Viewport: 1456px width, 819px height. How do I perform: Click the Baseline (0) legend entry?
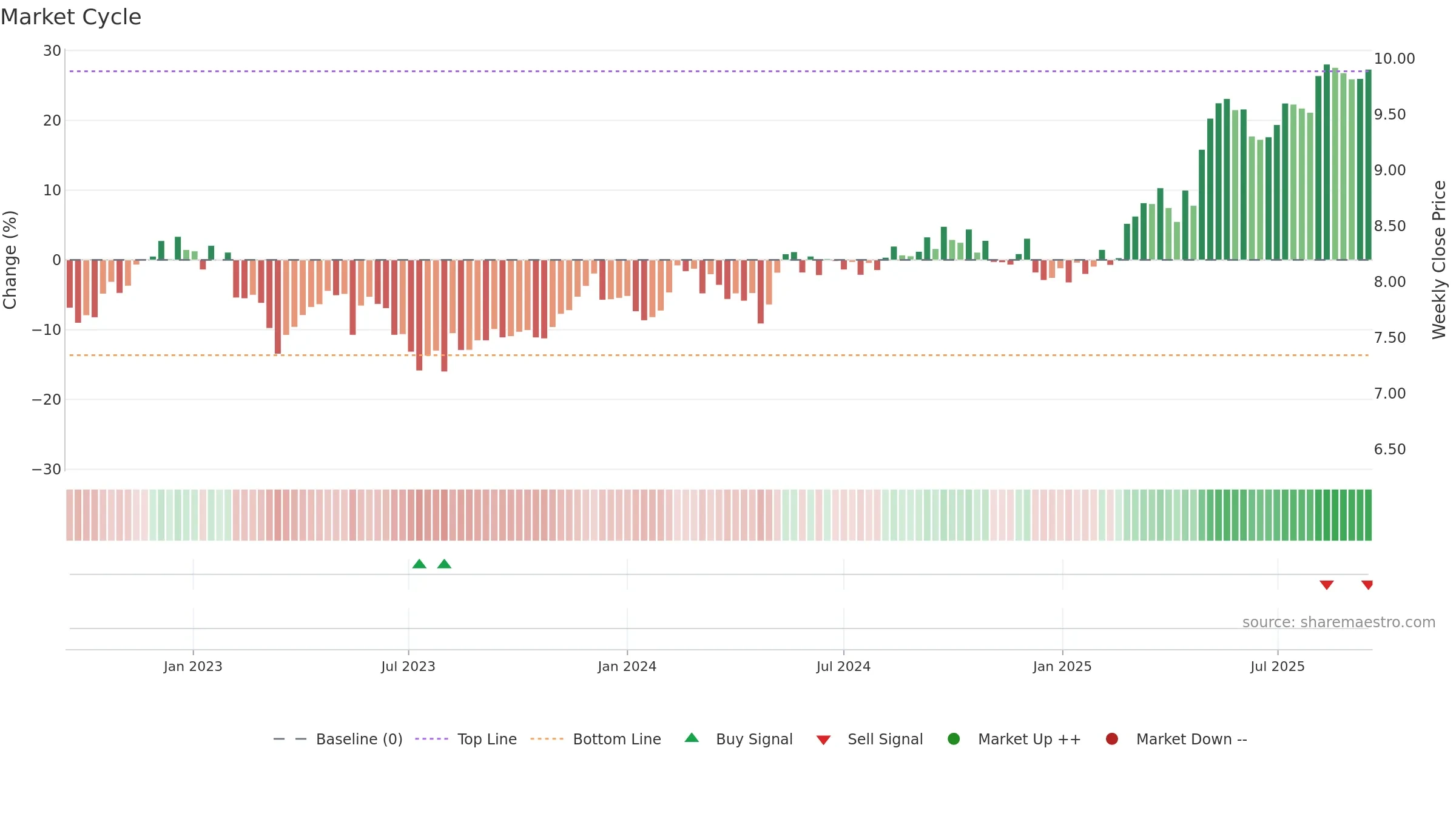pyautogui.click(x=338, y=739)
